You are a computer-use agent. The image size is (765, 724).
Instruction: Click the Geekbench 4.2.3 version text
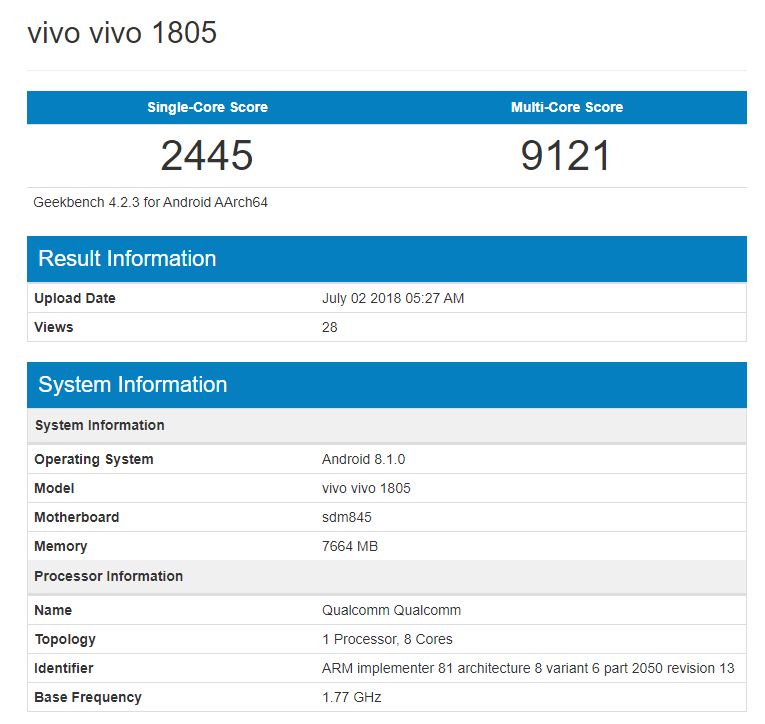pyautogui.click(x=150, y=202)
